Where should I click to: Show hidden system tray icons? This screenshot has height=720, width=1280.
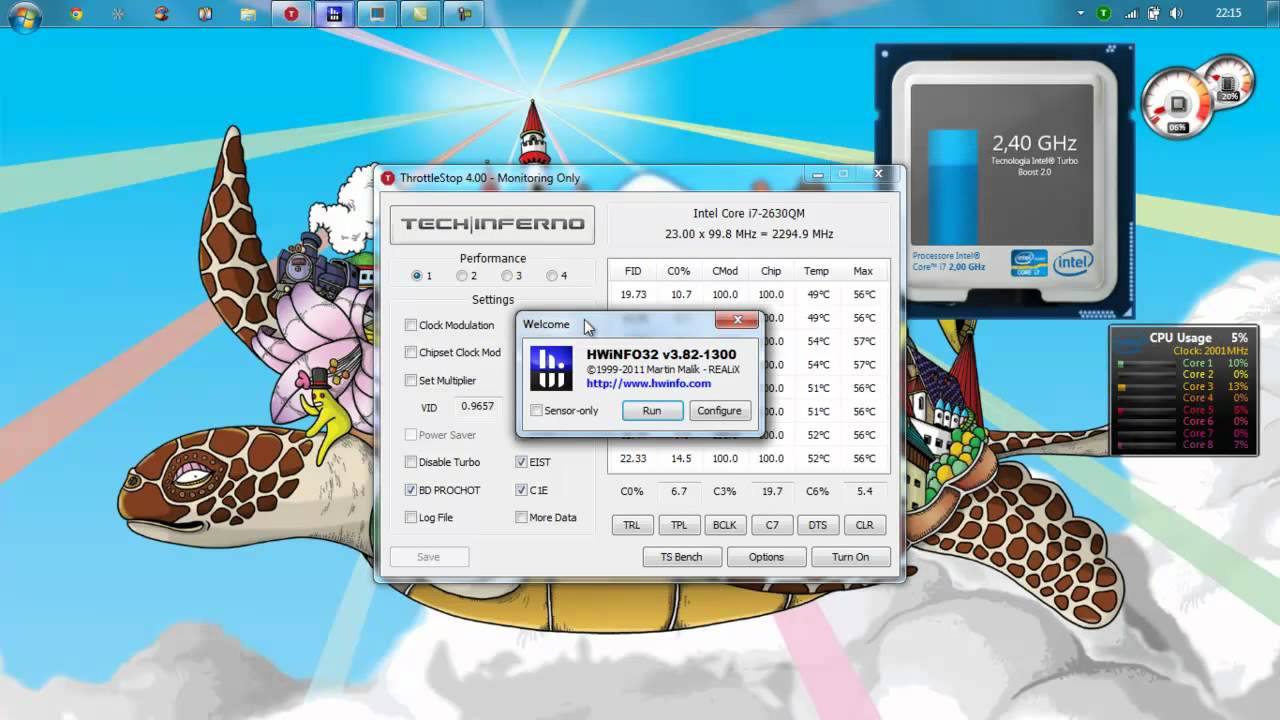[x=1081, y=14]
